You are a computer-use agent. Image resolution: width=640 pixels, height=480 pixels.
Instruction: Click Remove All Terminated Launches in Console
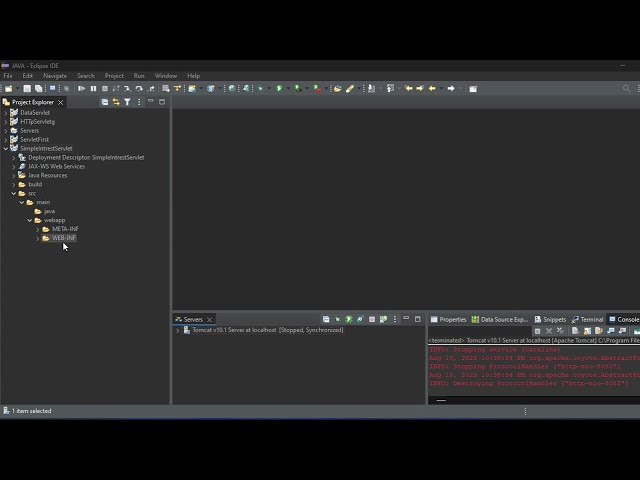(x=560, y=331)
